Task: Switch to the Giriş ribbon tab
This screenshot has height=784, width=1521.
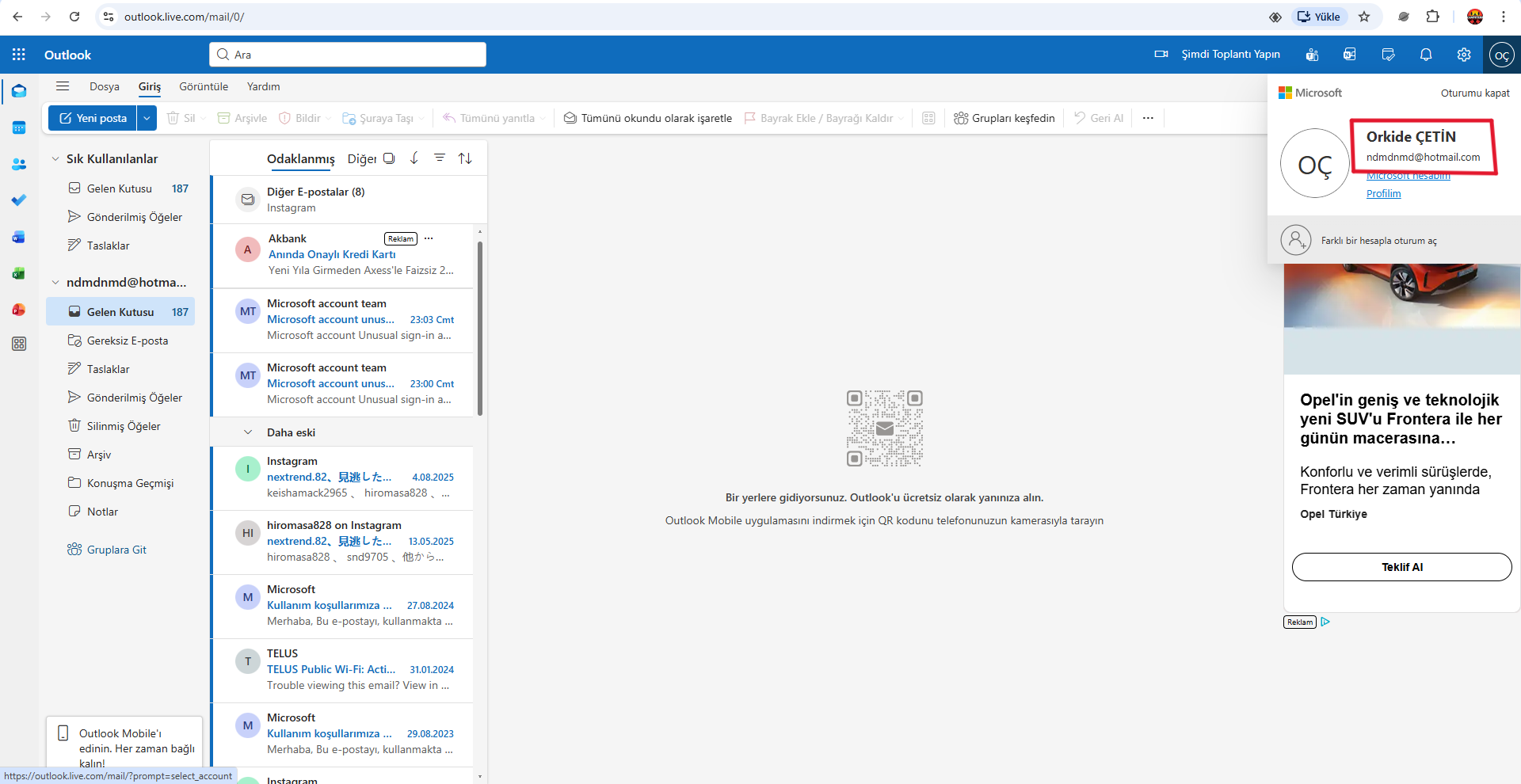Action: [x=150, y=86]
